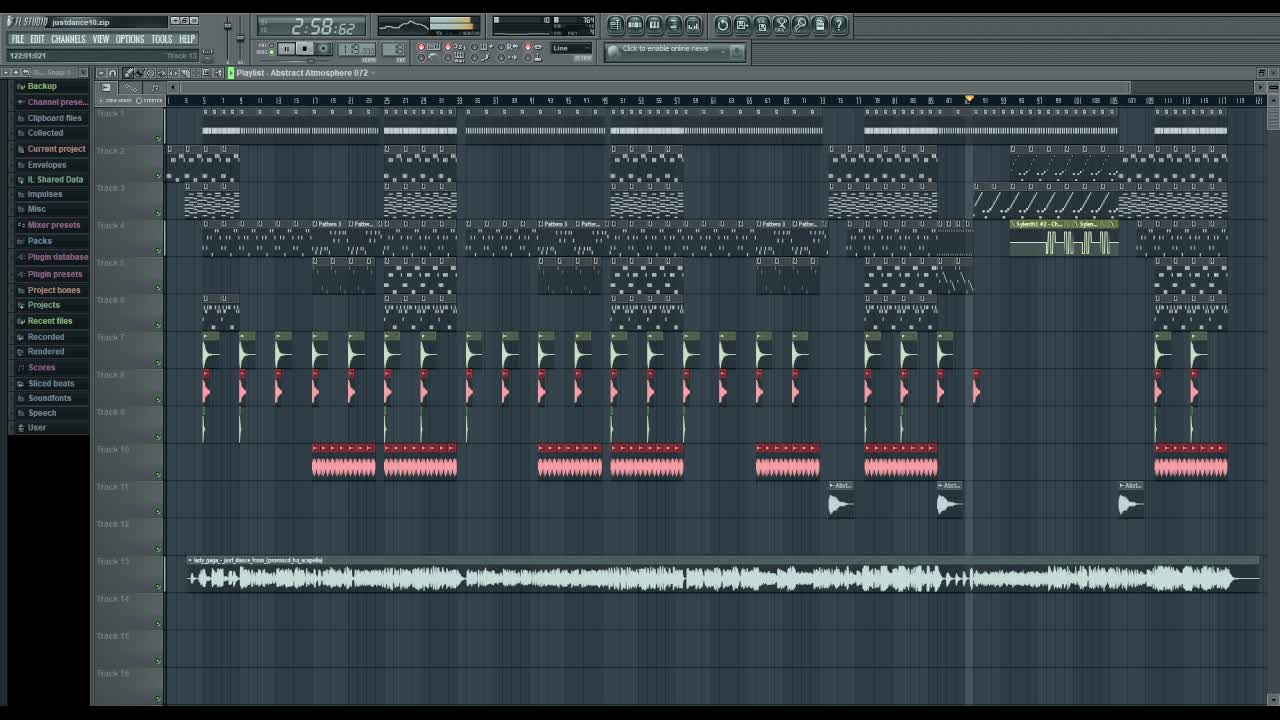Screen dimensions: 1280x720
Task: Mute Track 2 using its green LED
Action: [158, 176]
